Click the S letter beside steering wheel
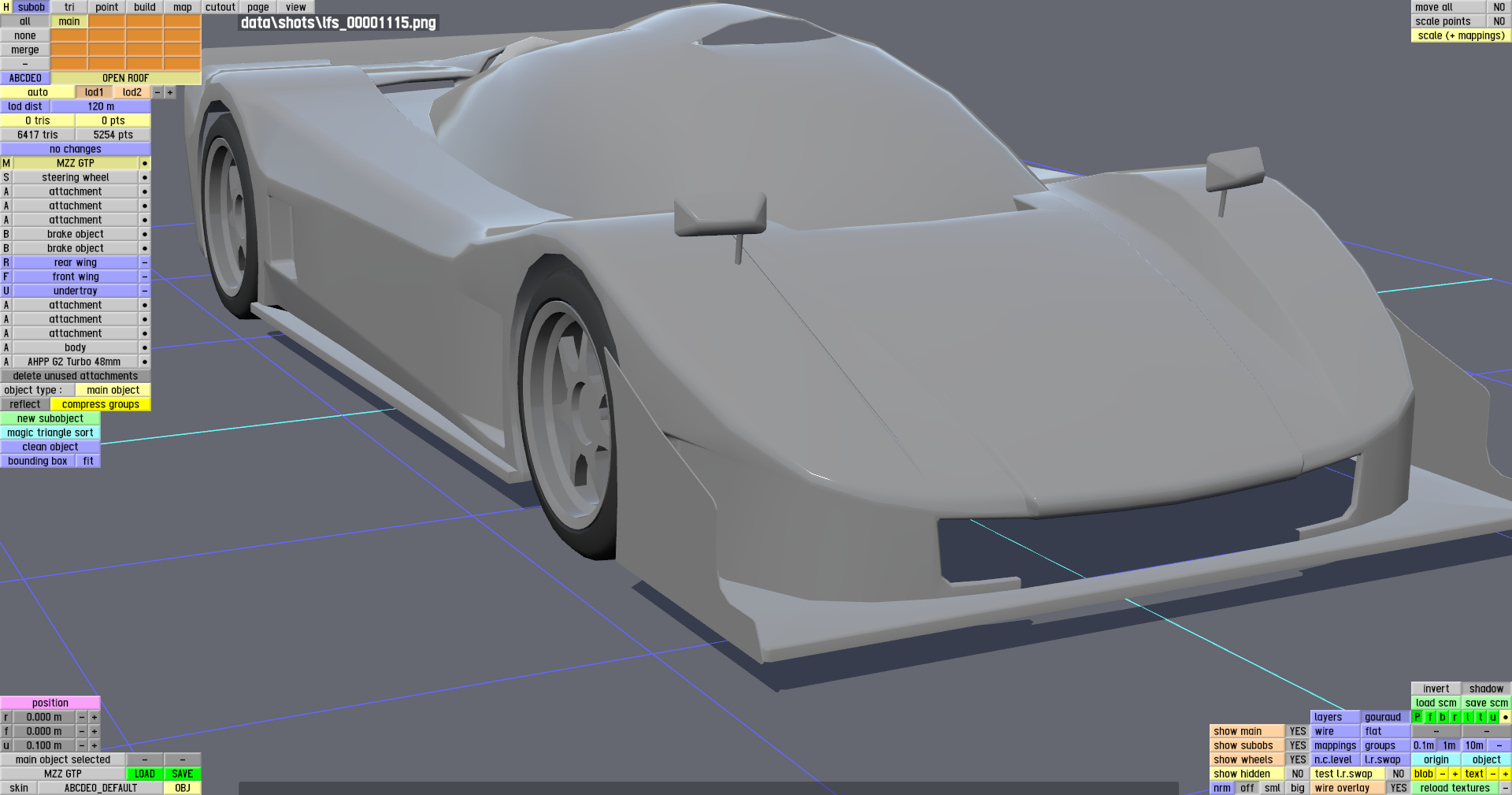1512x795 pixels. click(6, 177)
